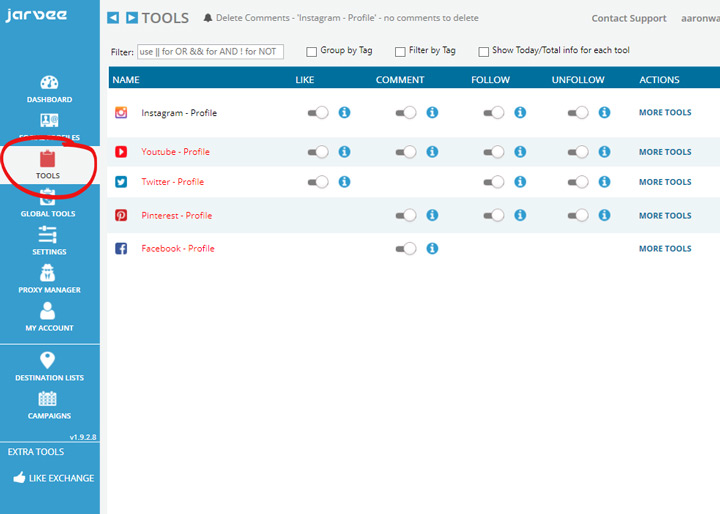Open Unfollow info icon for Youtube
This screenshot has height=514, width=720.
point(604,152)
